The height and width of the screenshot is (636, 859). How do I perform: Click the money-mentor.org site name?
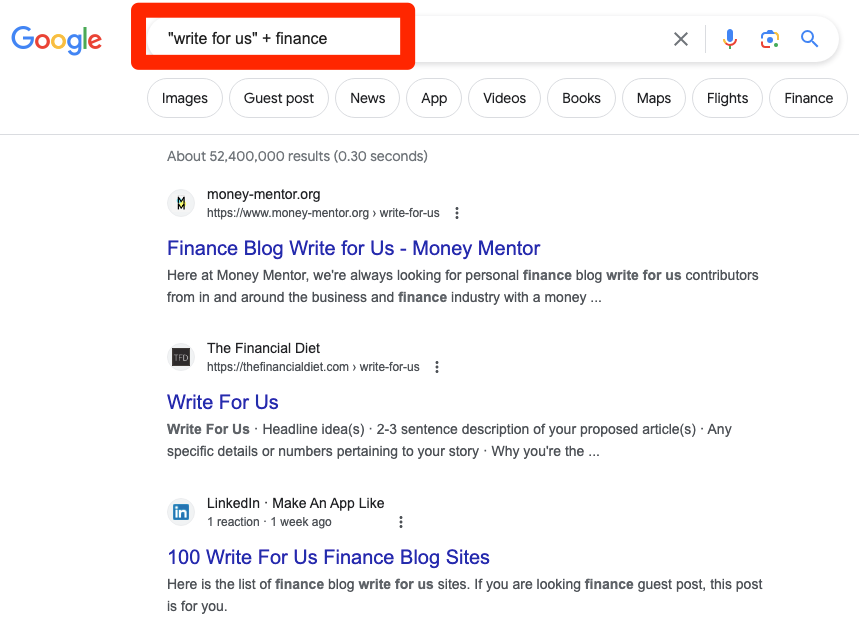[x=264, y=194]
